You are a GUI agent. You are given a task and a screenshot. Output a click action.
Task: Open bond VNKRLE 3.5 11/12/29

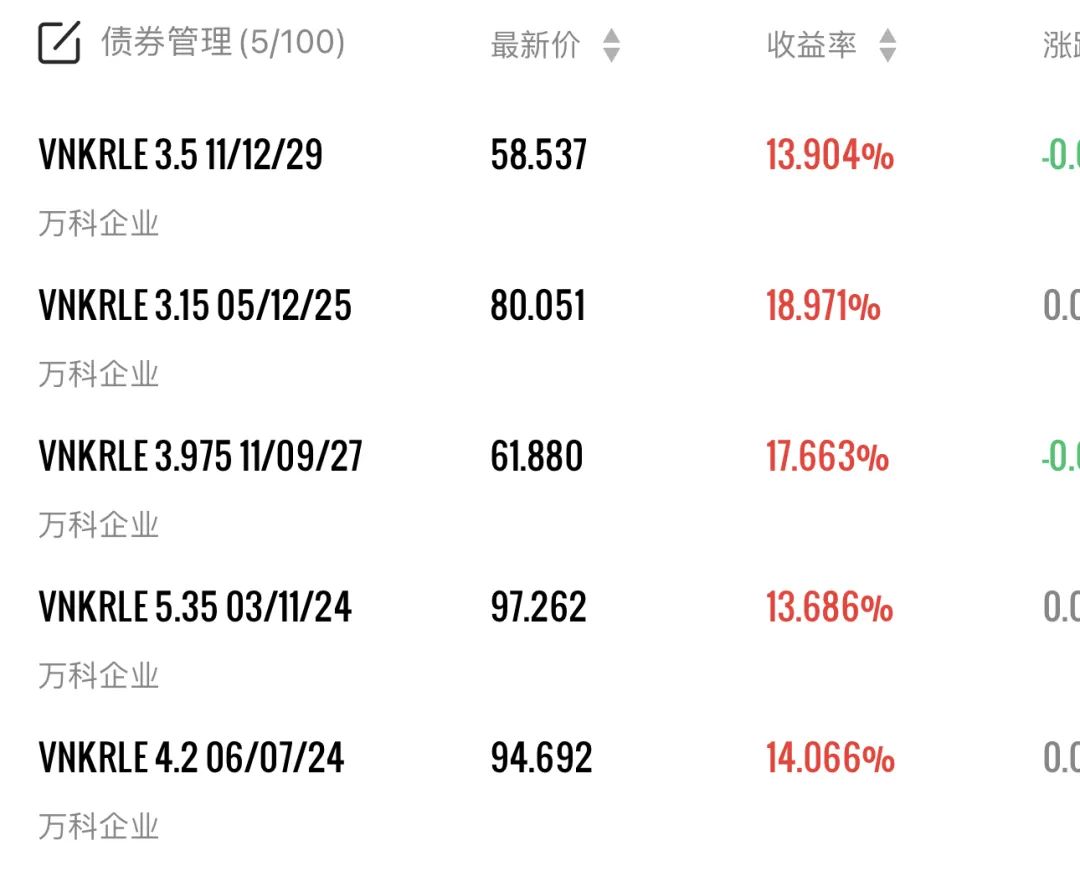click(x=181, y=156)
